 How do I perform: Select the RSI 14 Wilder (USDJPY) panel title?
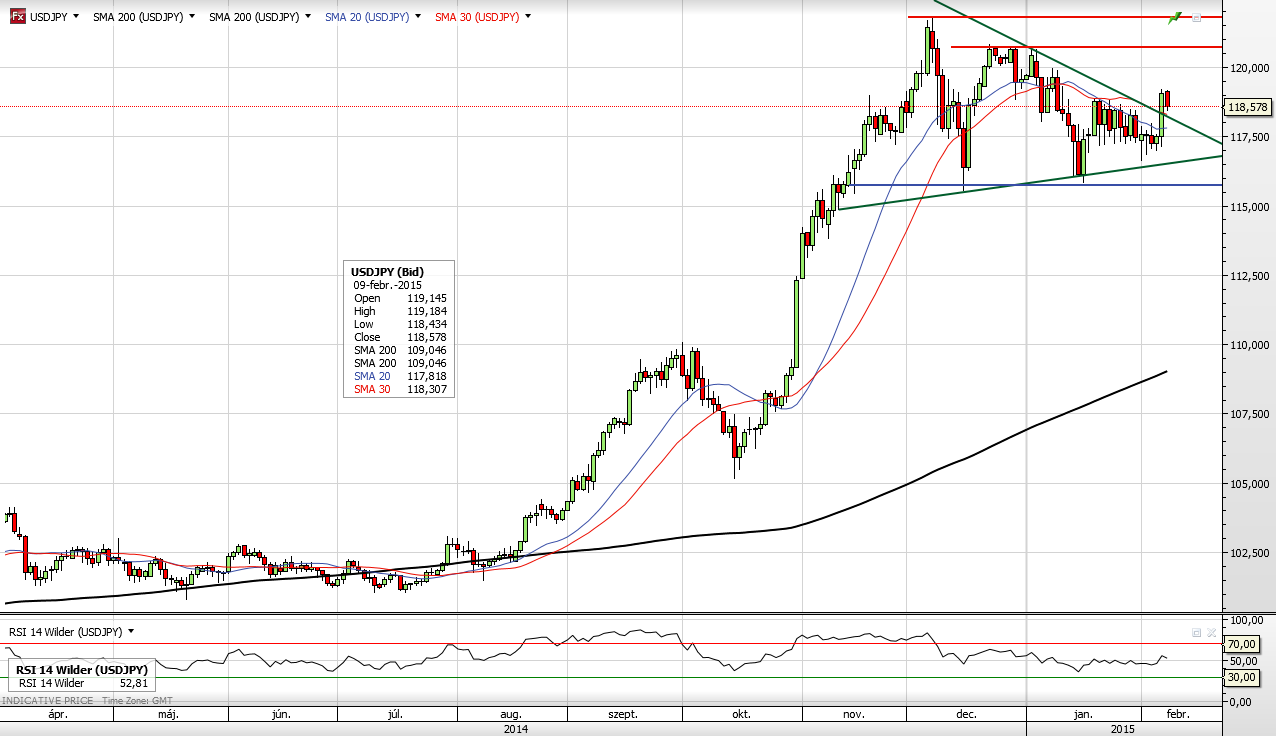65,632
